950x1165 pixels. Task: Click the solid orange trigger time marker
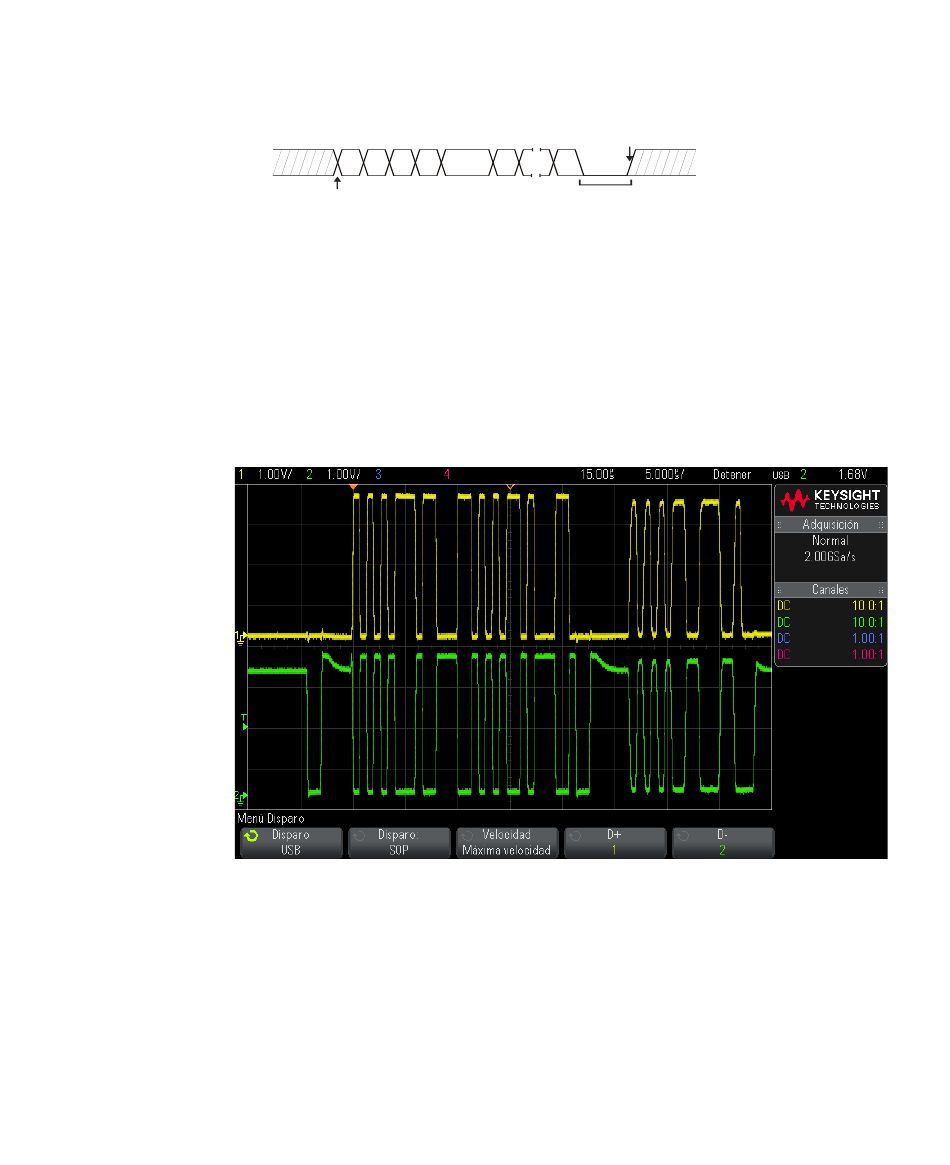[354, 487]
